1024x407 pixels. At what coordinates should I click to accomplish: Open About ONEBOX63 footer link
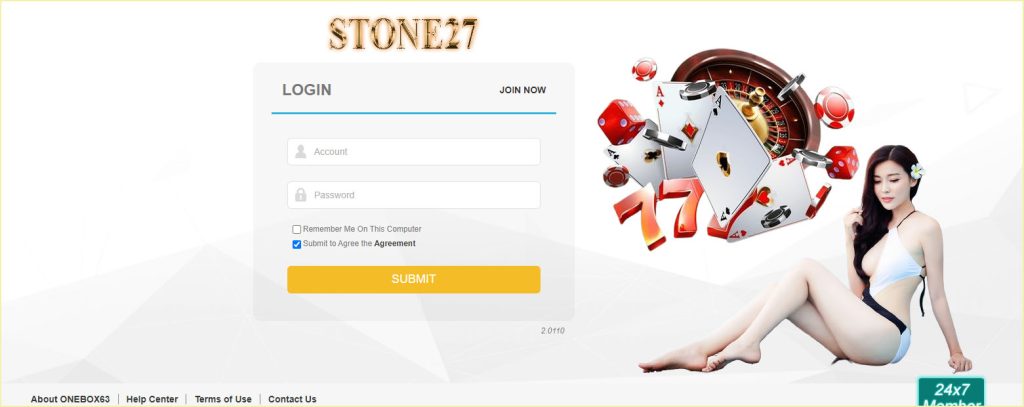[x=70, y=399]
